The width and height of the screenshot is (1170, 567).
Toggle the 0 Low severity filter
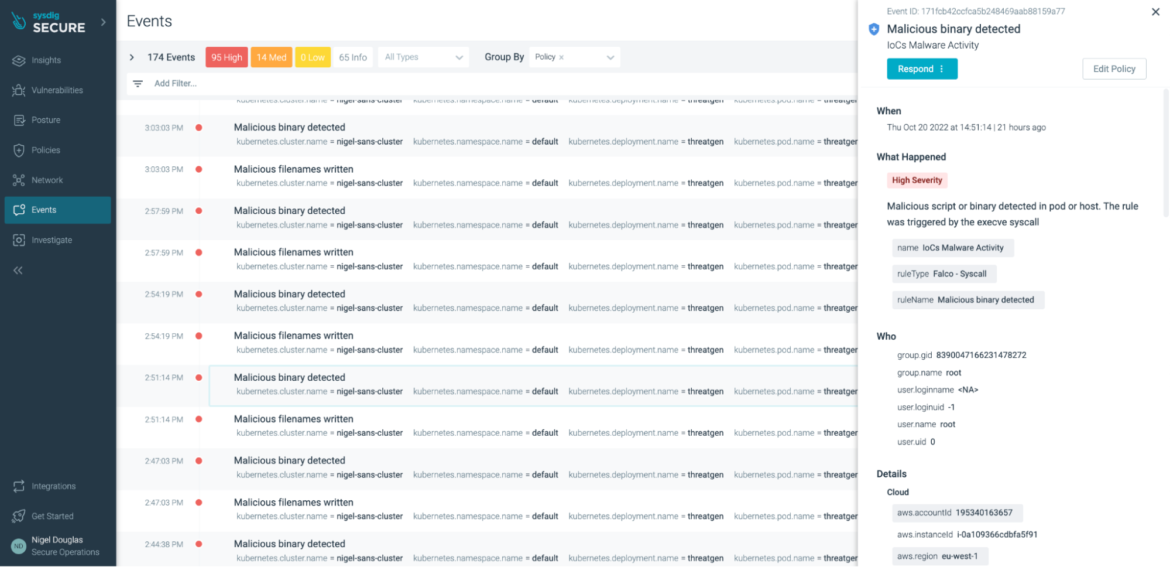click(x=313, y=57)
